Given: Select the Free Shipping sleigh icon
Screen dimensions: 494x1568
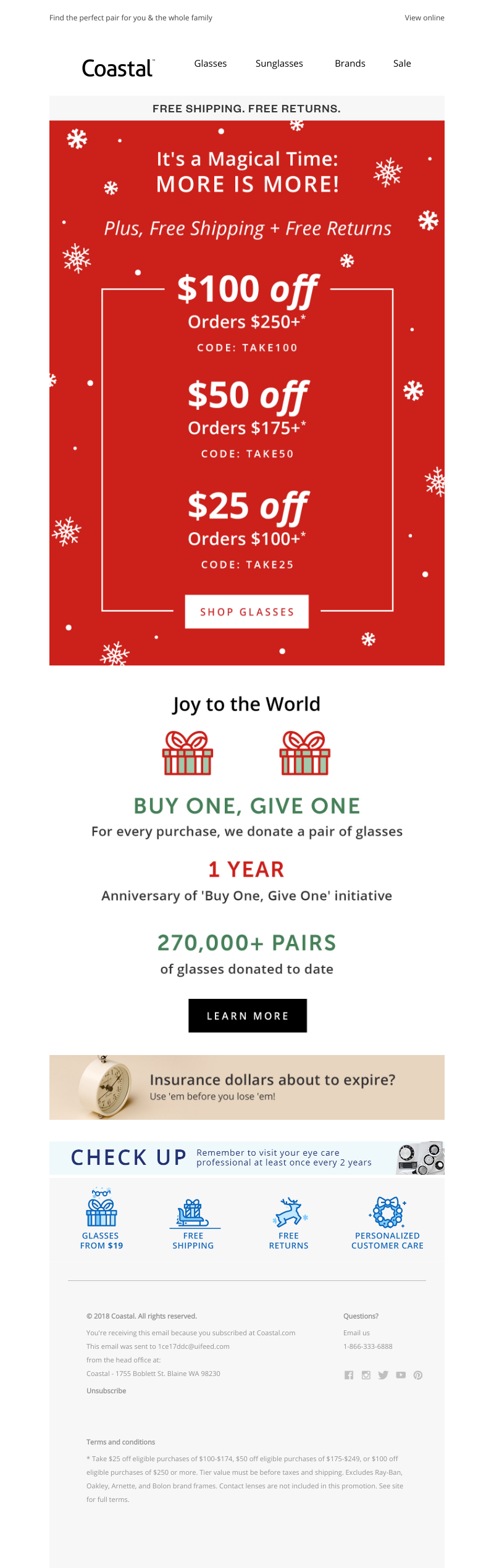Looking at the screenshot, I should coord(193,1213).
